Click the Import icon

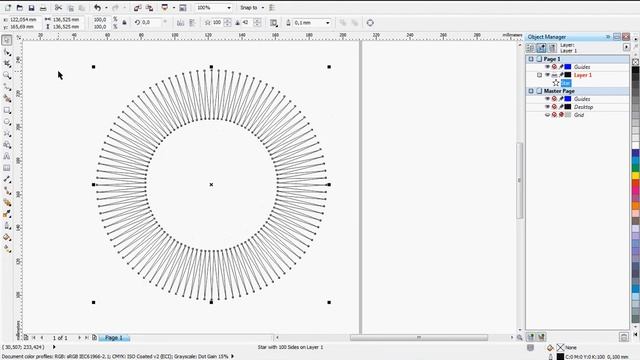[138, 8]
